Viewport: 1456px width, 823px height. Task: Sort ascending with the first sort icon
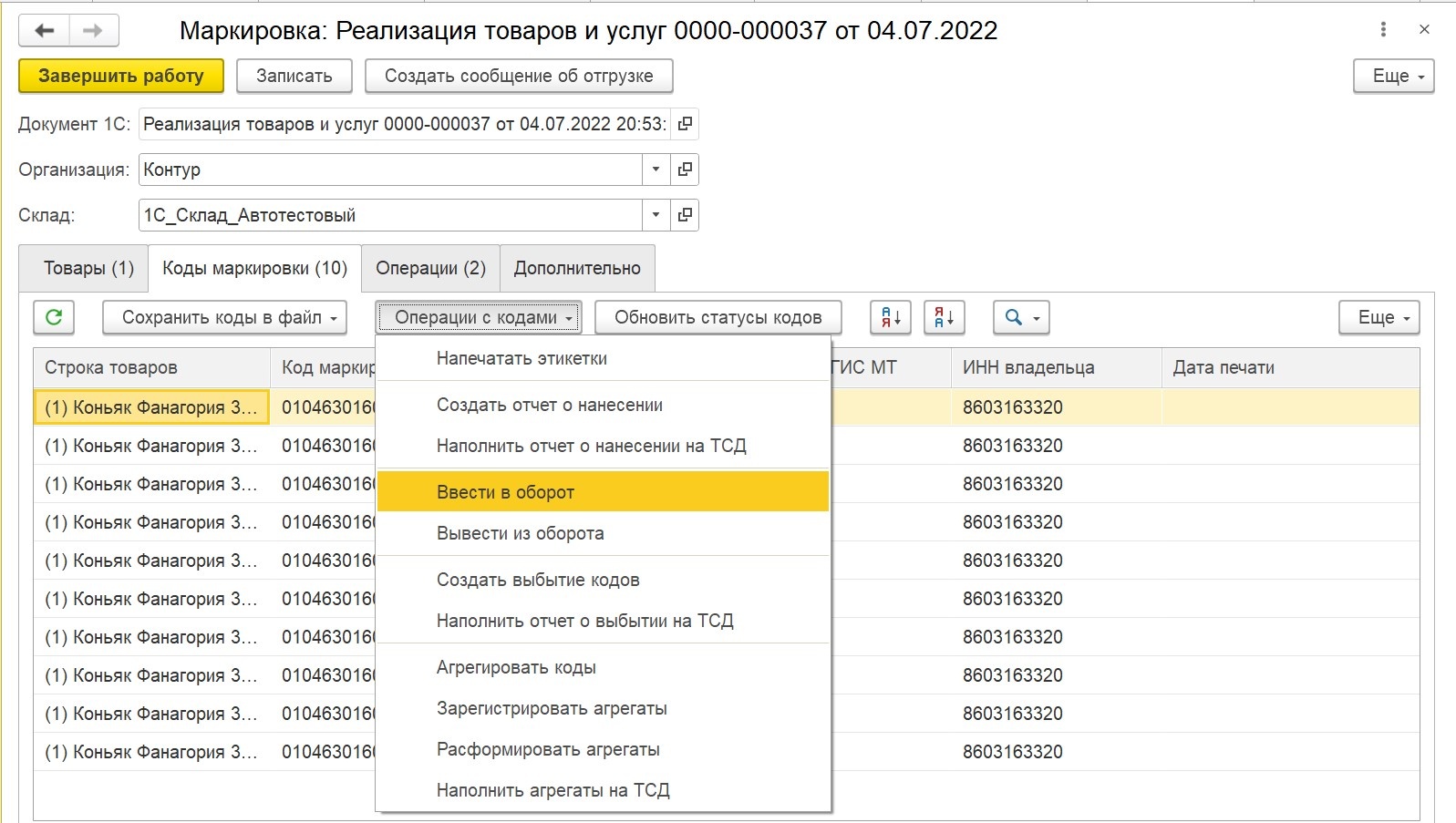click(x=891, y=317)
